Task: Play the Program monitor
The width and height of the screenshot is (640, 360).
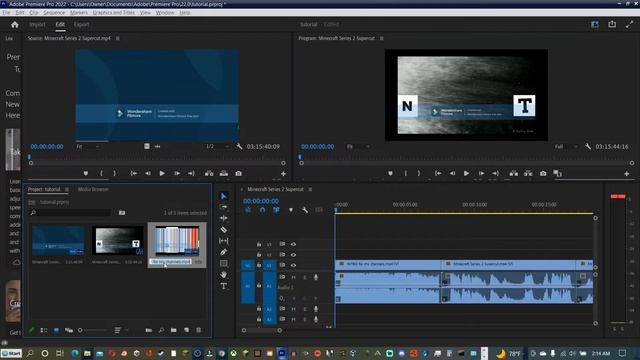Action: (x=466, y=173)
